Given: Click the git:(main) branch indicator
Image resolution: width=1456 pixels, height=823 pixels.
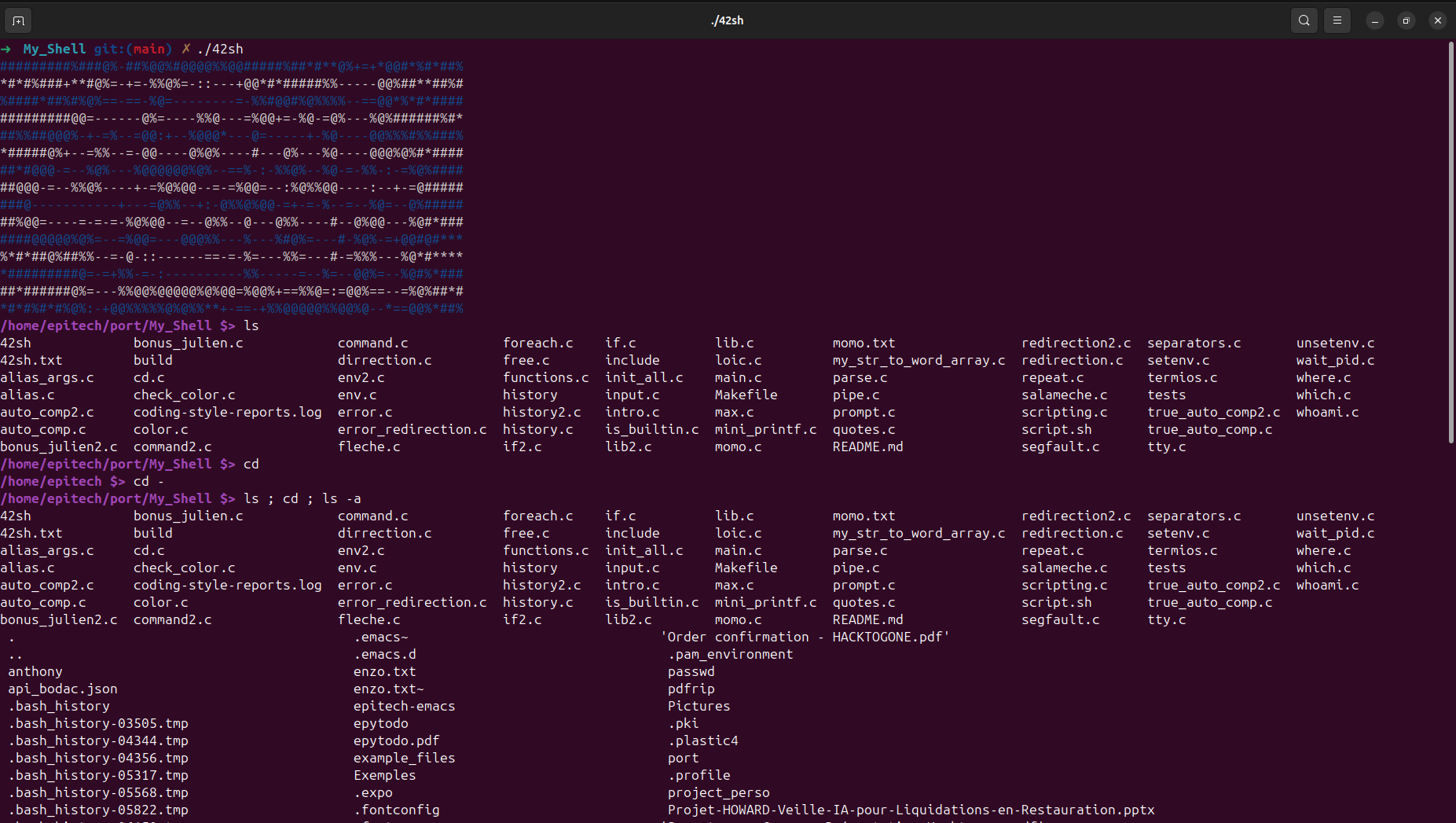Looking at the screenshot, I should pos(132,49).
